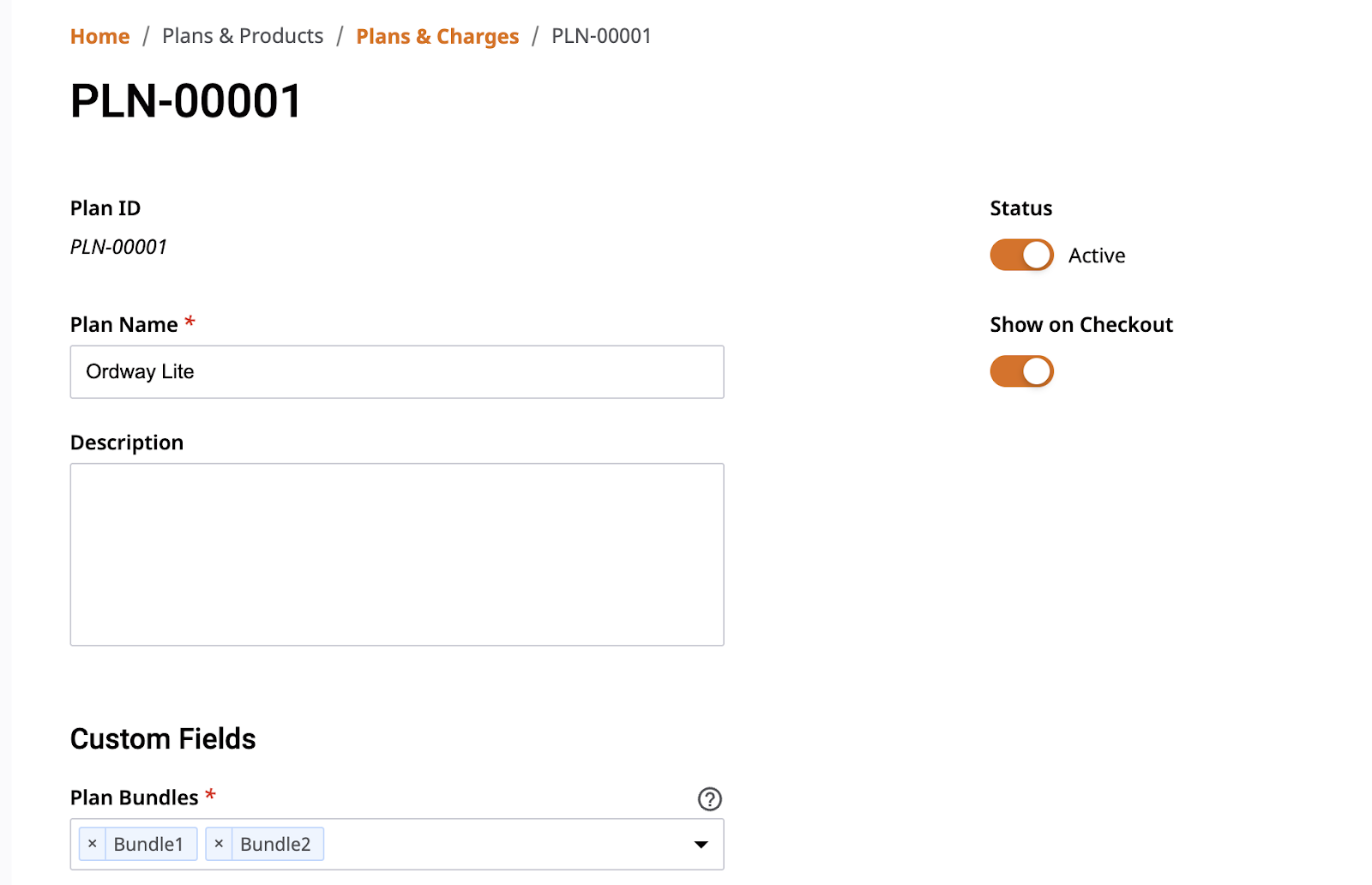Open the Plans & Charges breadcrumb link
The height and width of the screenshot is (885, 1372).
[437, 36]
